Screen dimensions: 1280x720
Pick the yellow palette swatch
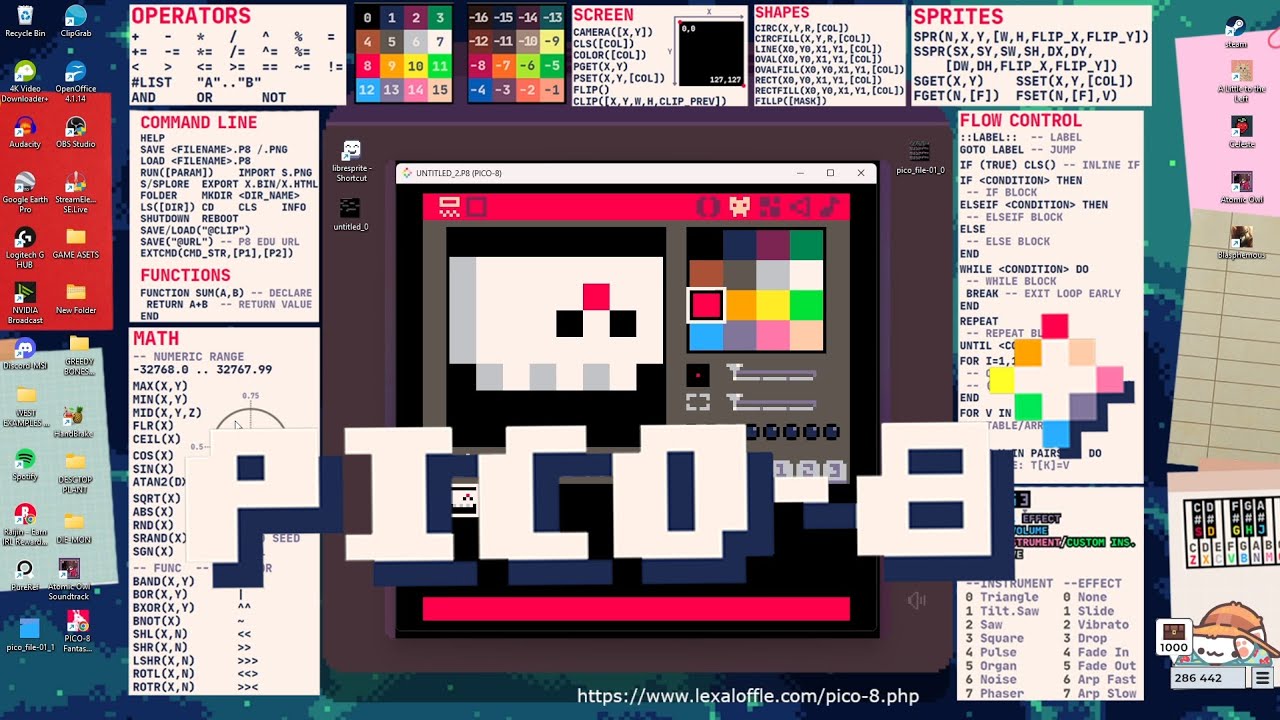pos(772,305)
